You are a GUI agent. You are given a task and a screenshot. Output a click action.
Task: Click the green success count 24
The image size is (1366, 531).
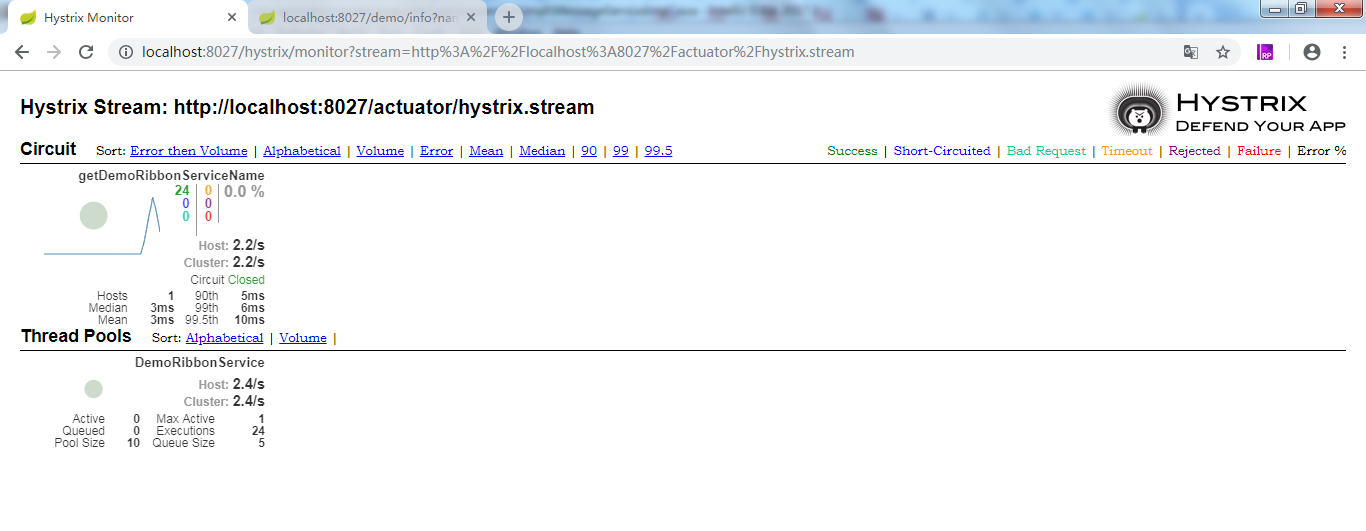point(182,190)
